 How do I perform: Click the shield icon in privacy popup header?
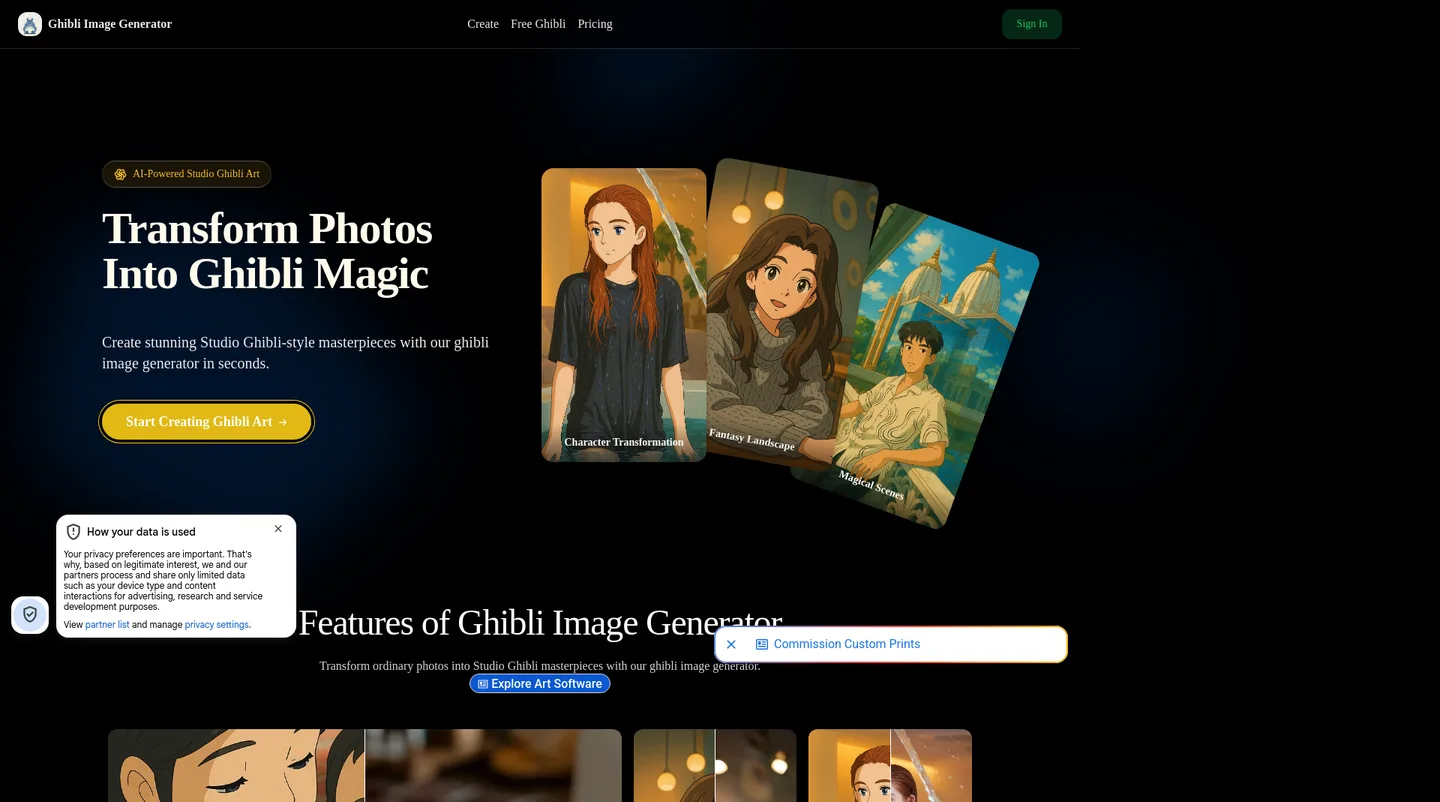pyautogui.click(x=73, y=532)
